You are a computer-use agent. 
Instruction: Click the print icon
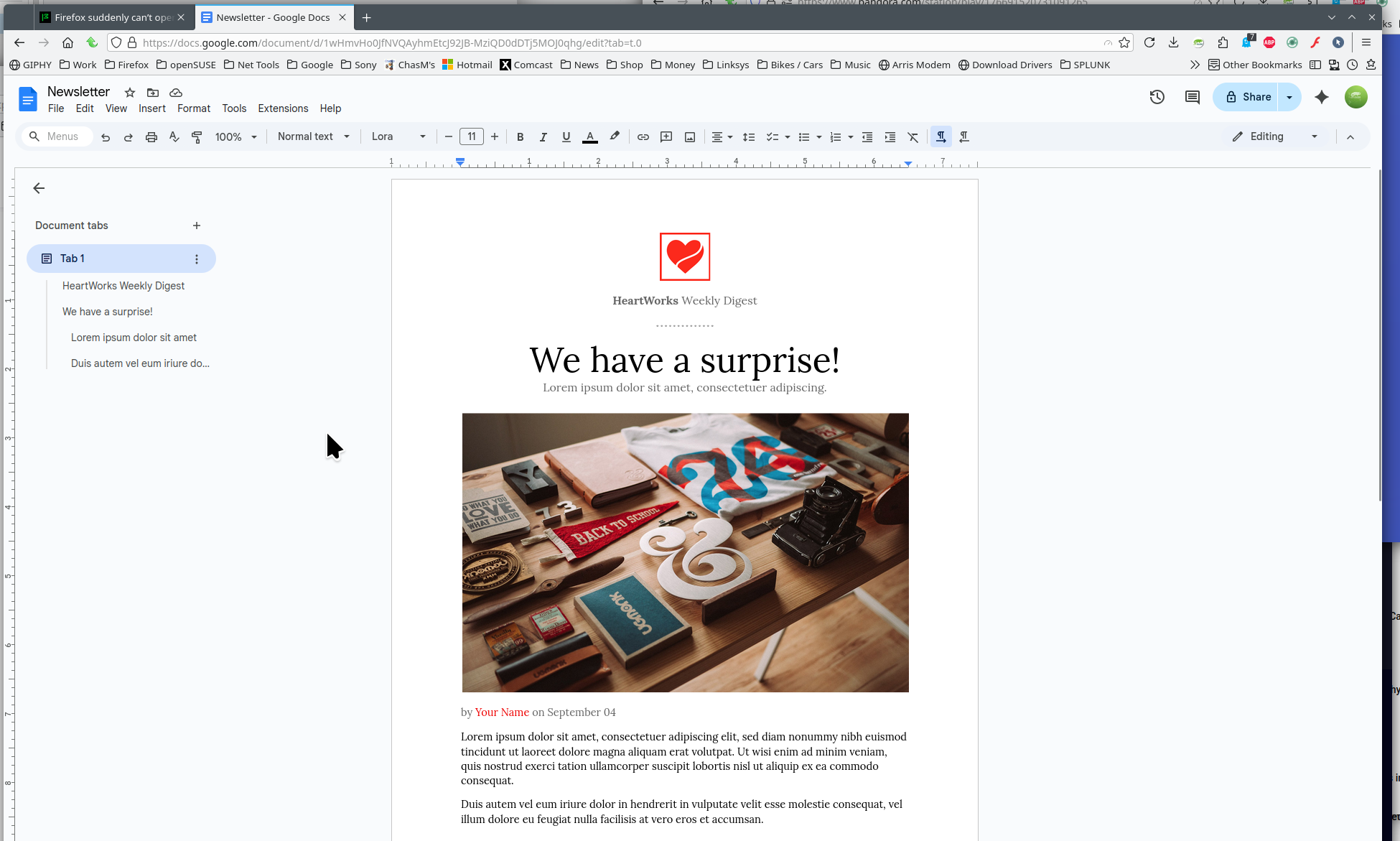[x=151, y=136]
